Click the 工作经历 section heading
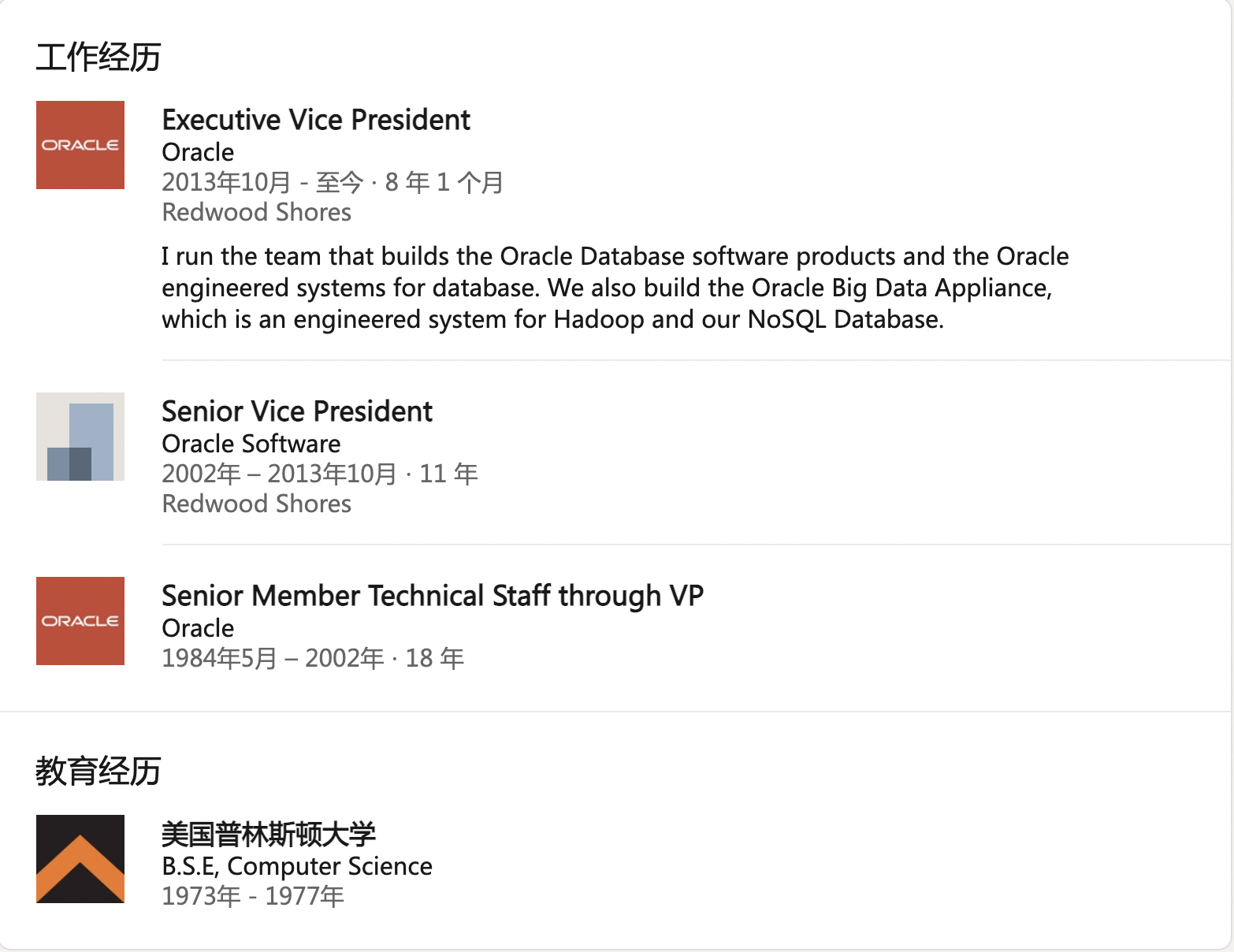The image size is (1234, 952). [x=98, y=58]
